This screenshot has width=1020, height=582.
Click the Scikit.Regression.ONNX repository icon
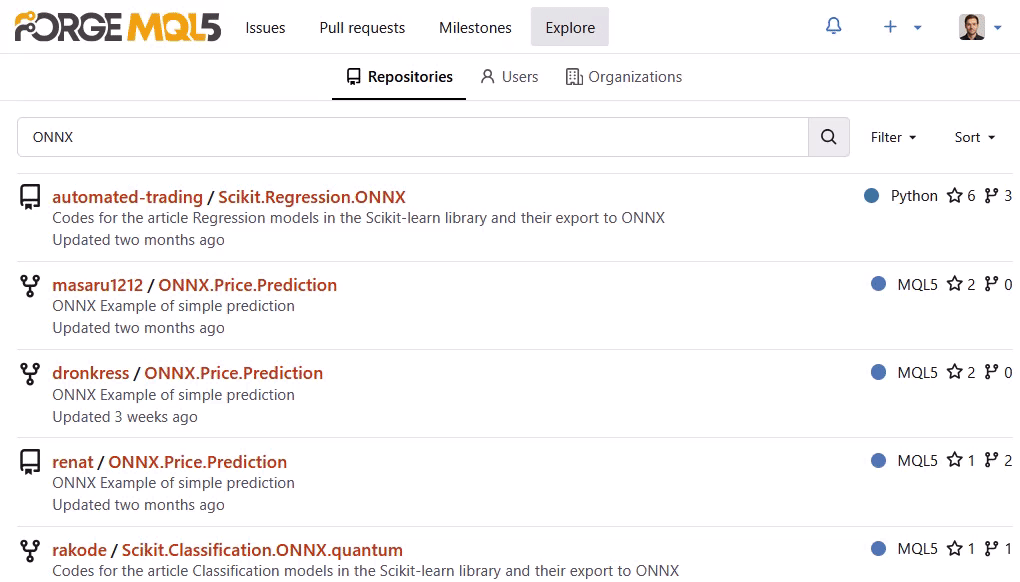pyautogui.click(x=30, y=197)
